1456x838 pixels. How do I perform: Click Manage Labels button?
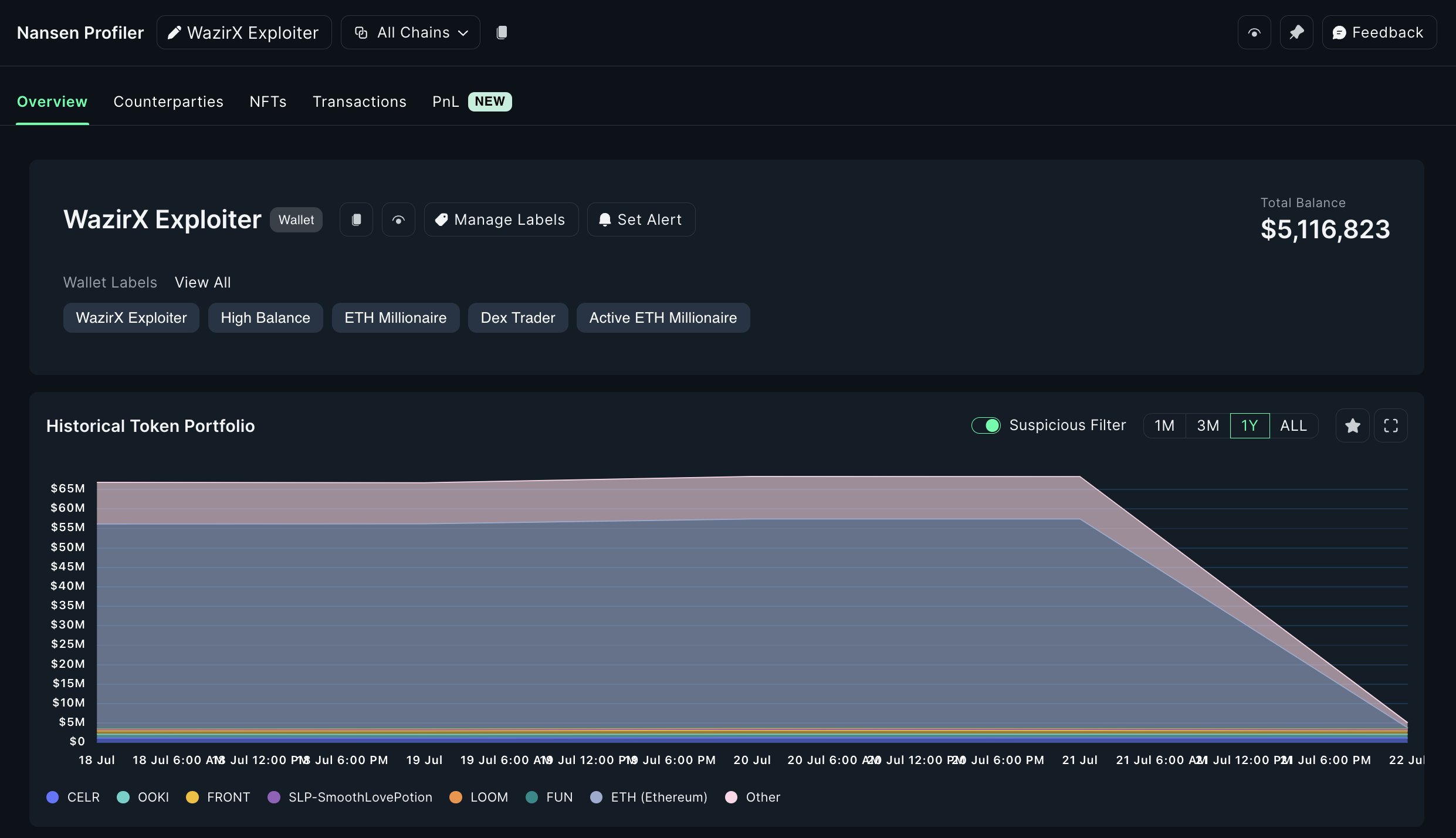click(x=501, y=219)
